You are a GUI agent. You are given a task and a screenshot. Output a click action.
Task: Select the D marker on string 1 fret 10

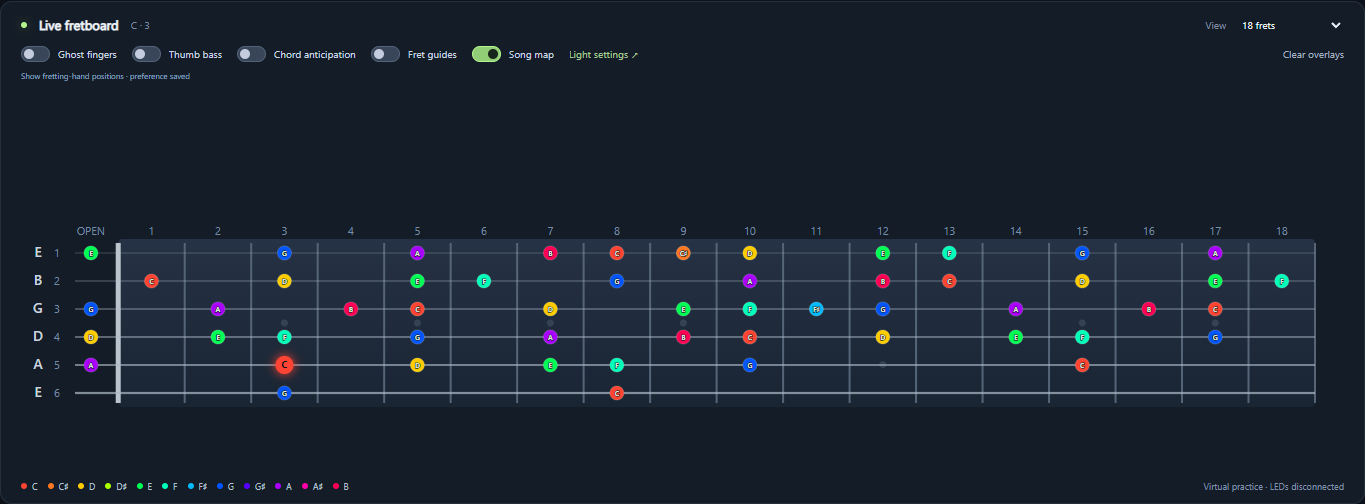point(750,253)
